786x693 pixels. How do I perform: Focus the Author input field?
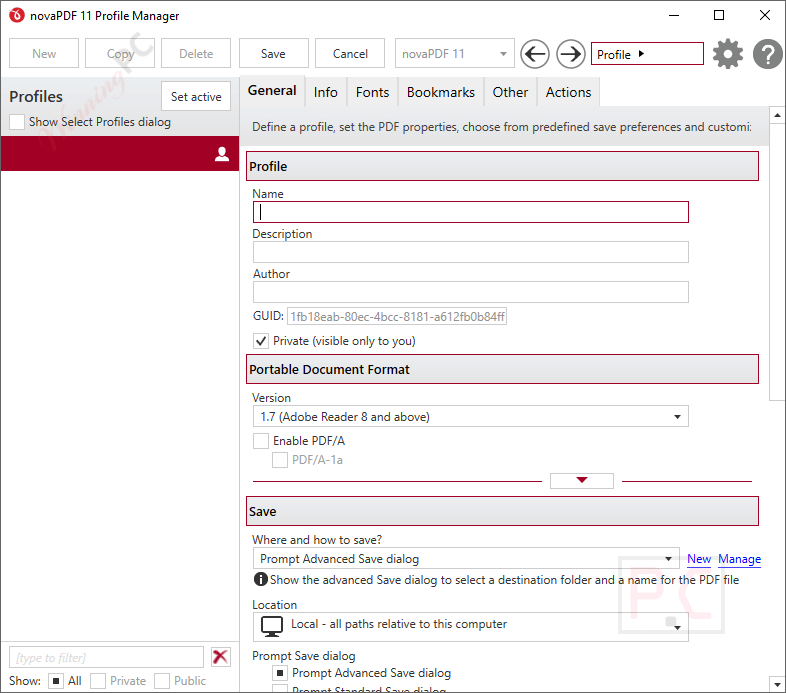pos(471,292)
